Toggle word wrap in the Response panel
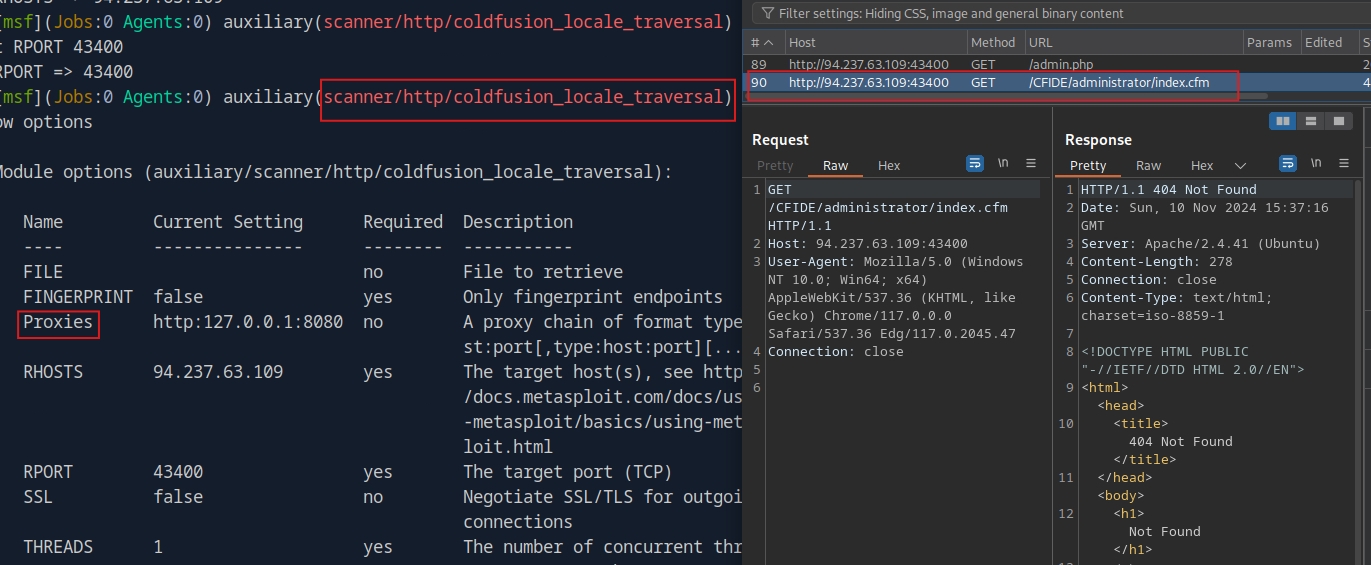1371x565 pixels. (x=1288, y=164)
